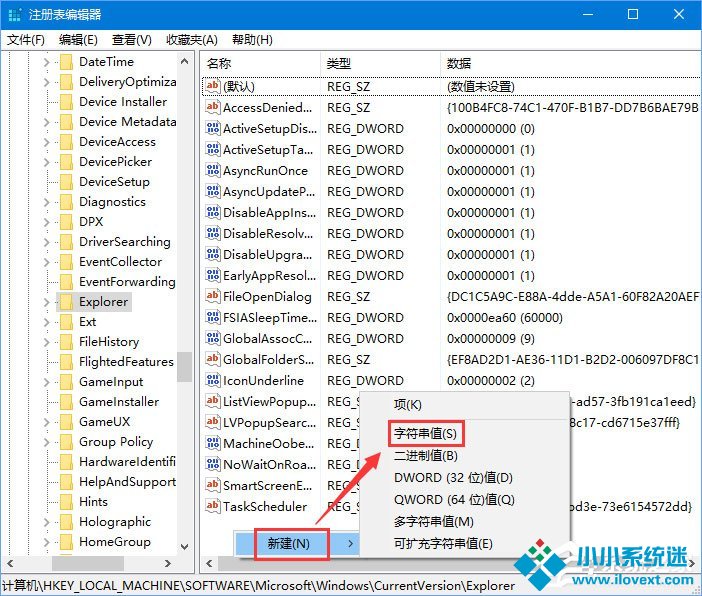Select 项(K) from the submenu

pos(407,405)
